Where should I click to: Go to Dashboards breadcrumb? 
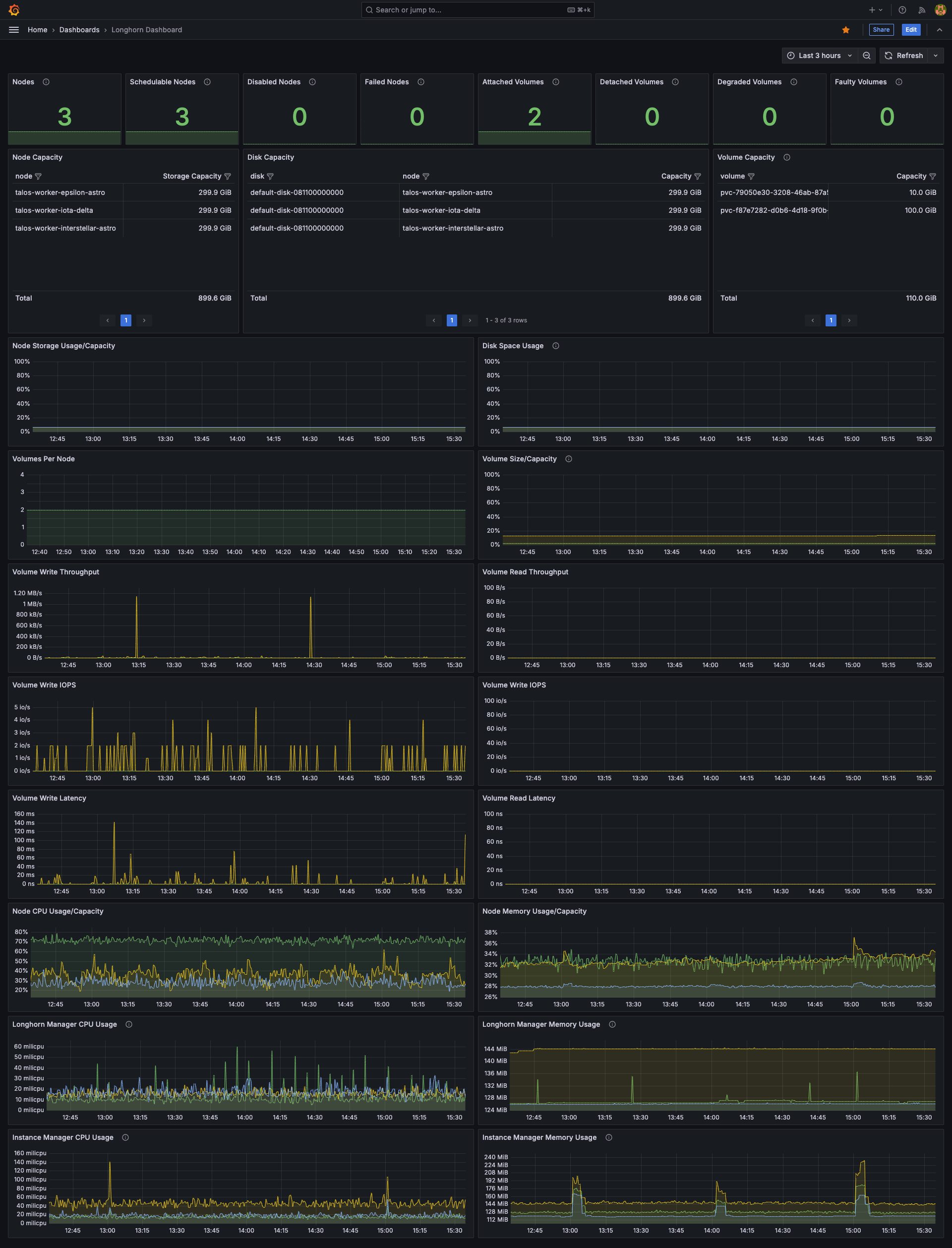click(x=79, y=30)
